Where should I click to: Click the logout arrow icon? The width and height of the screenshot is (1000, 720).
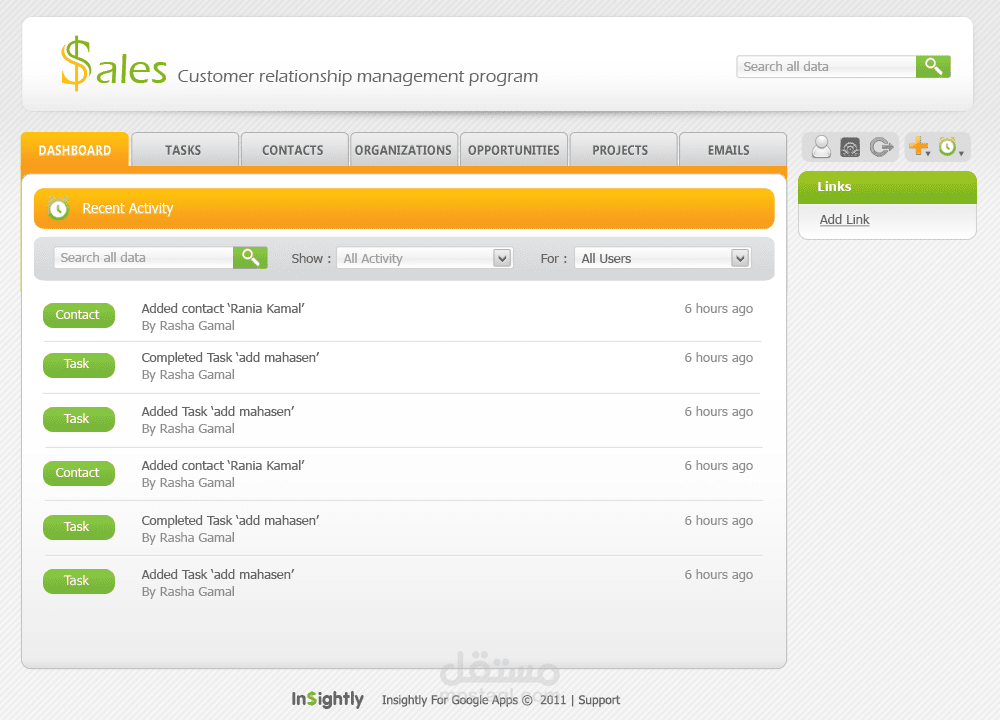click(x=881, y=147)
